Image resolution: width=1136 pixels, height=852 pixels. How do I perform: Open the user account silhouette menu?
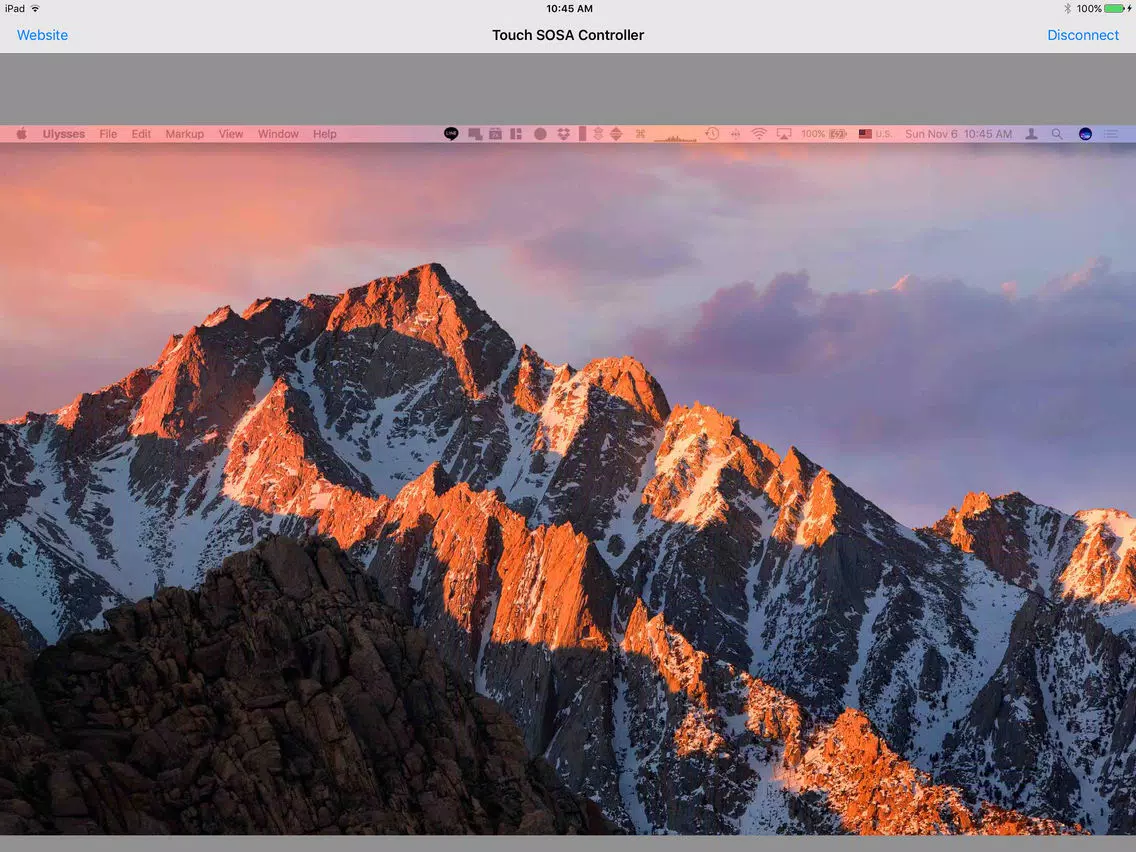(1031, 134)
